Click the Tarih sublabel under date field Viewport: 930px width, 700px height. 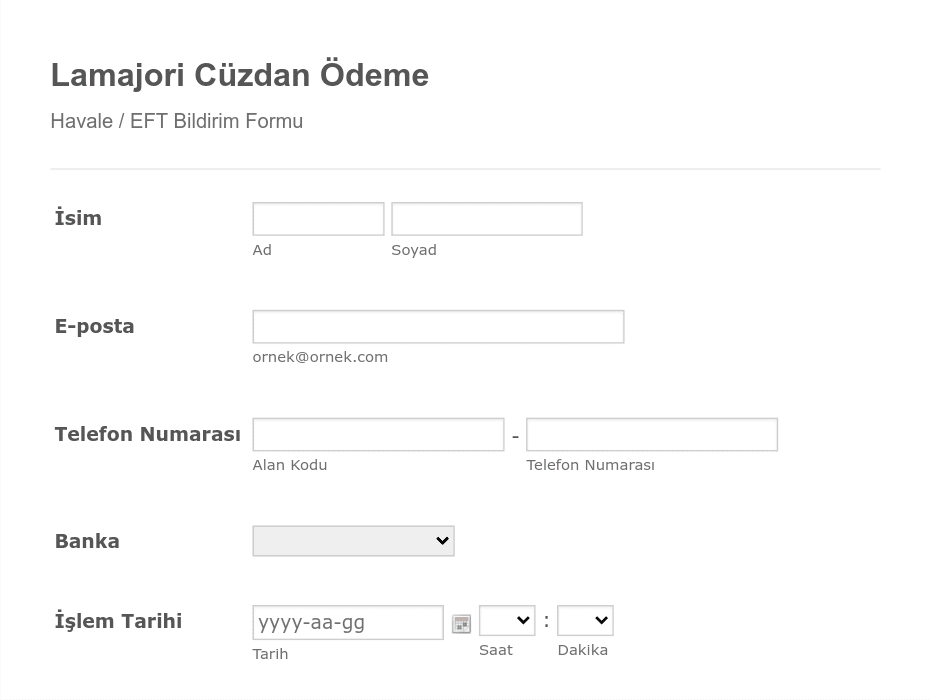tap(270, 654)
